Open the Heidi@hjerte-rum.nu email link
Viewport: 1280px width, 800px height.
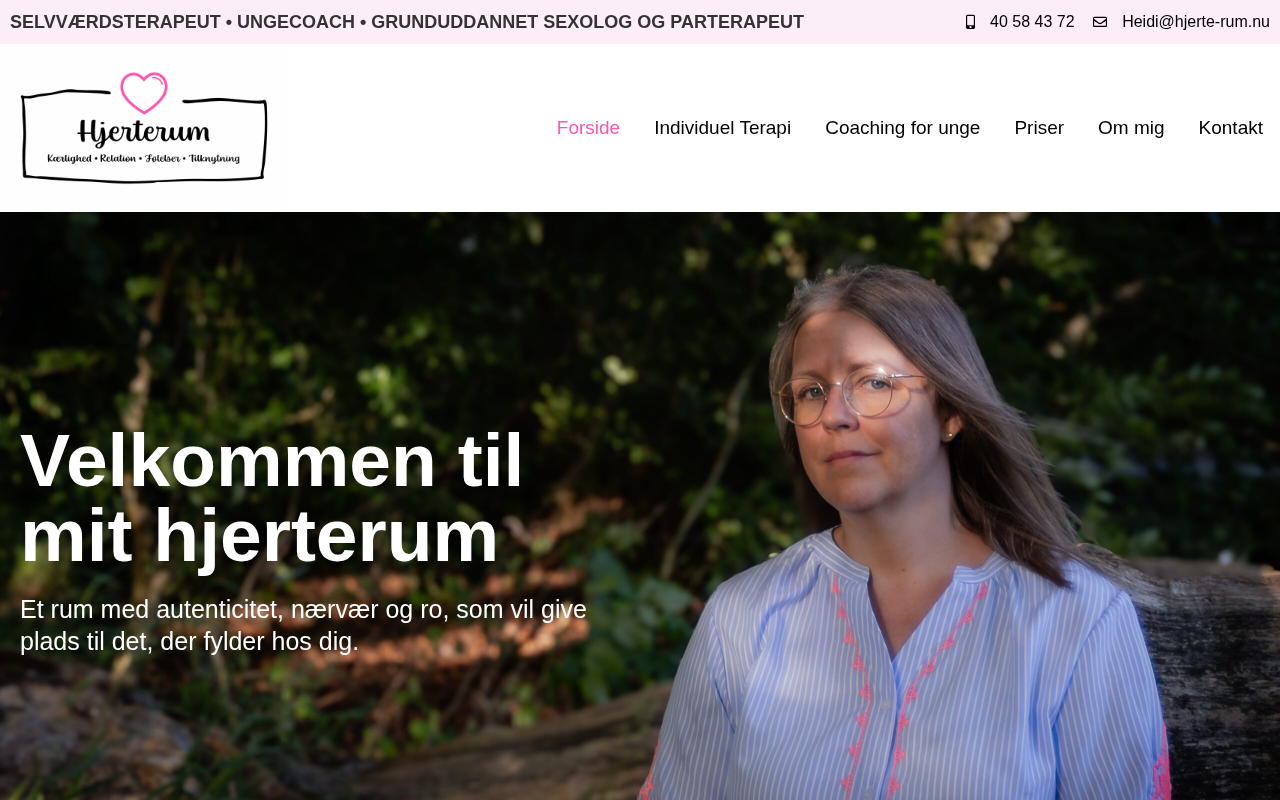(1196, 22)
